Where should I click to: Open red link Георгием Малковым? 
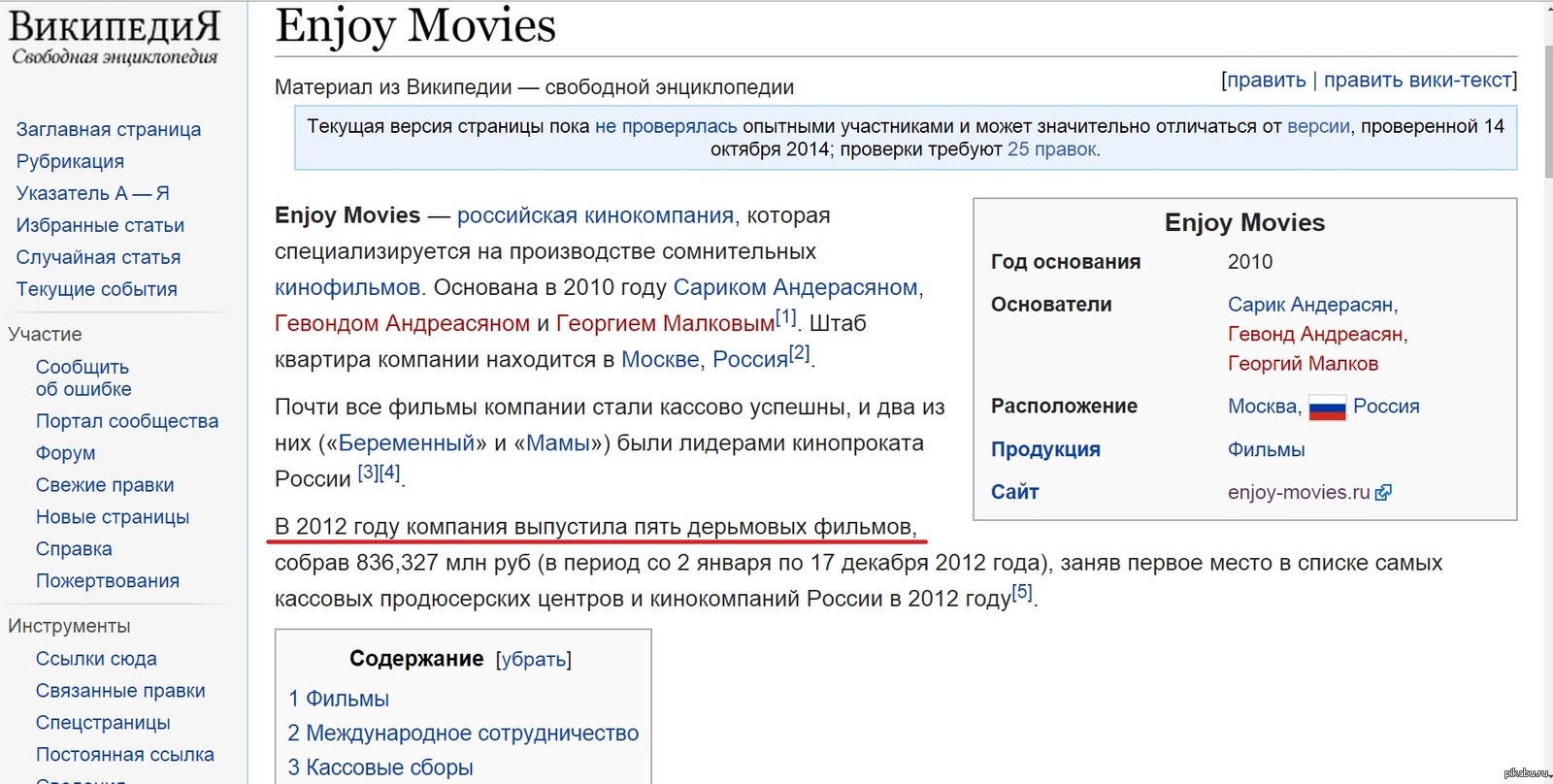click(x=666, y=323)
